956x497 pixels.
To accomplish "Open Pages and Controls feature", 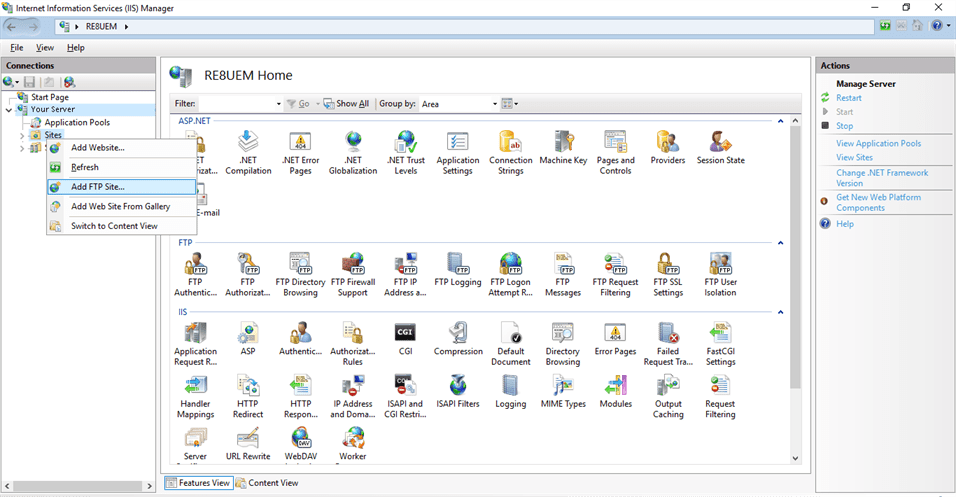I will tap(615, 152).
